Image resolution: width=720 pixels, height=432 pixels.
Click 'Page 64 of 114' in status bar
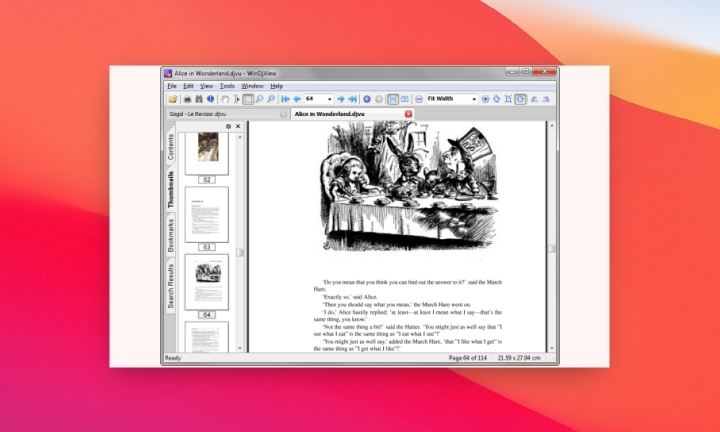tap(467, 358)
